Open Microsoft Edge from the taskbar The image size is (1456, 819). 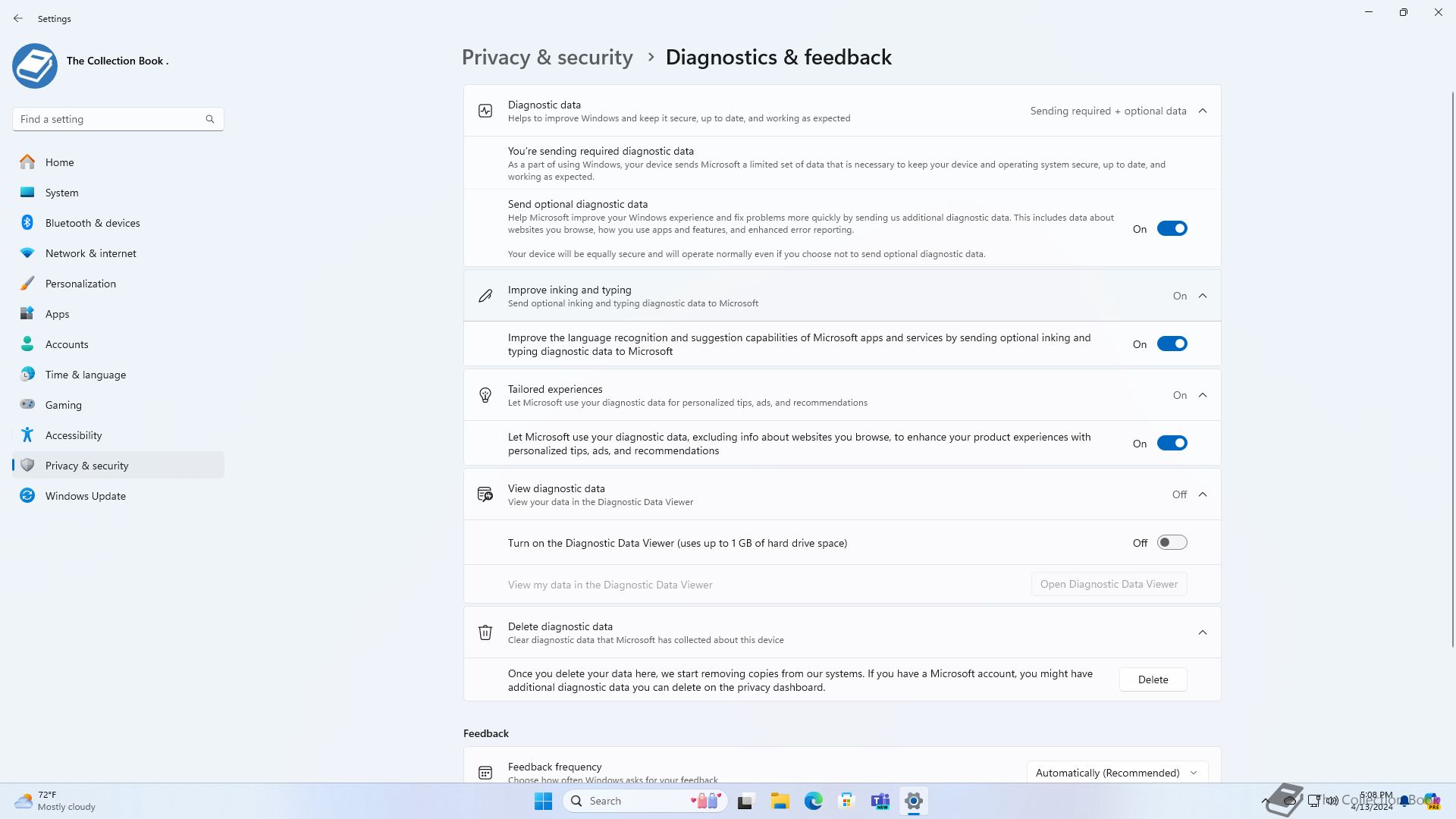[813, 801]
